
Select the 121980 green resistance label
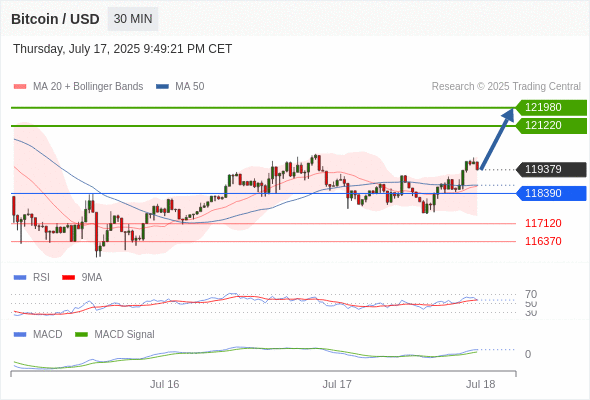pyautogui.click(x=551, y=108)
